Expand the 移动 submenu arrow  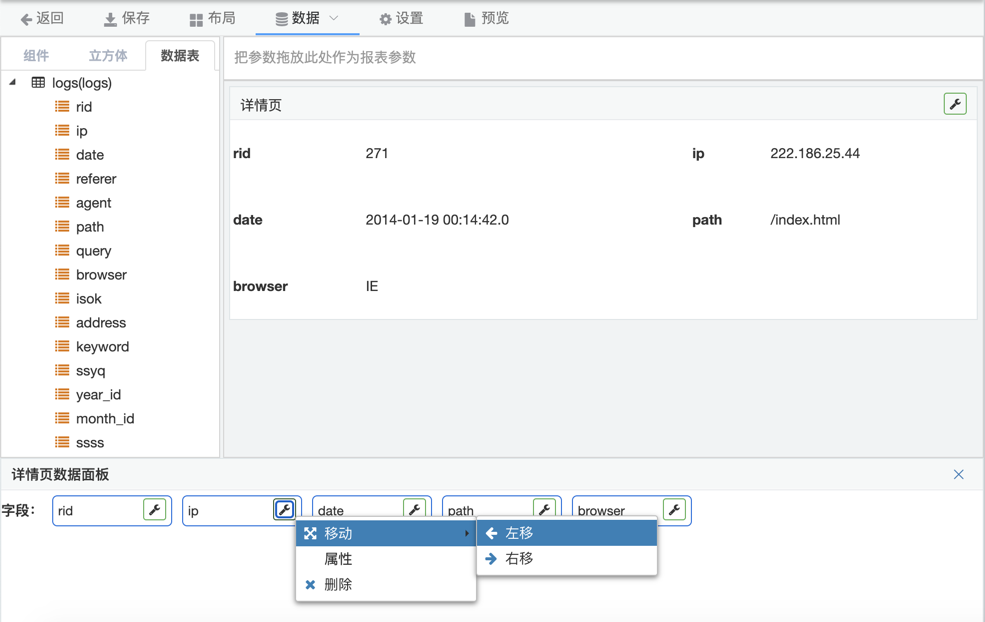466,534
